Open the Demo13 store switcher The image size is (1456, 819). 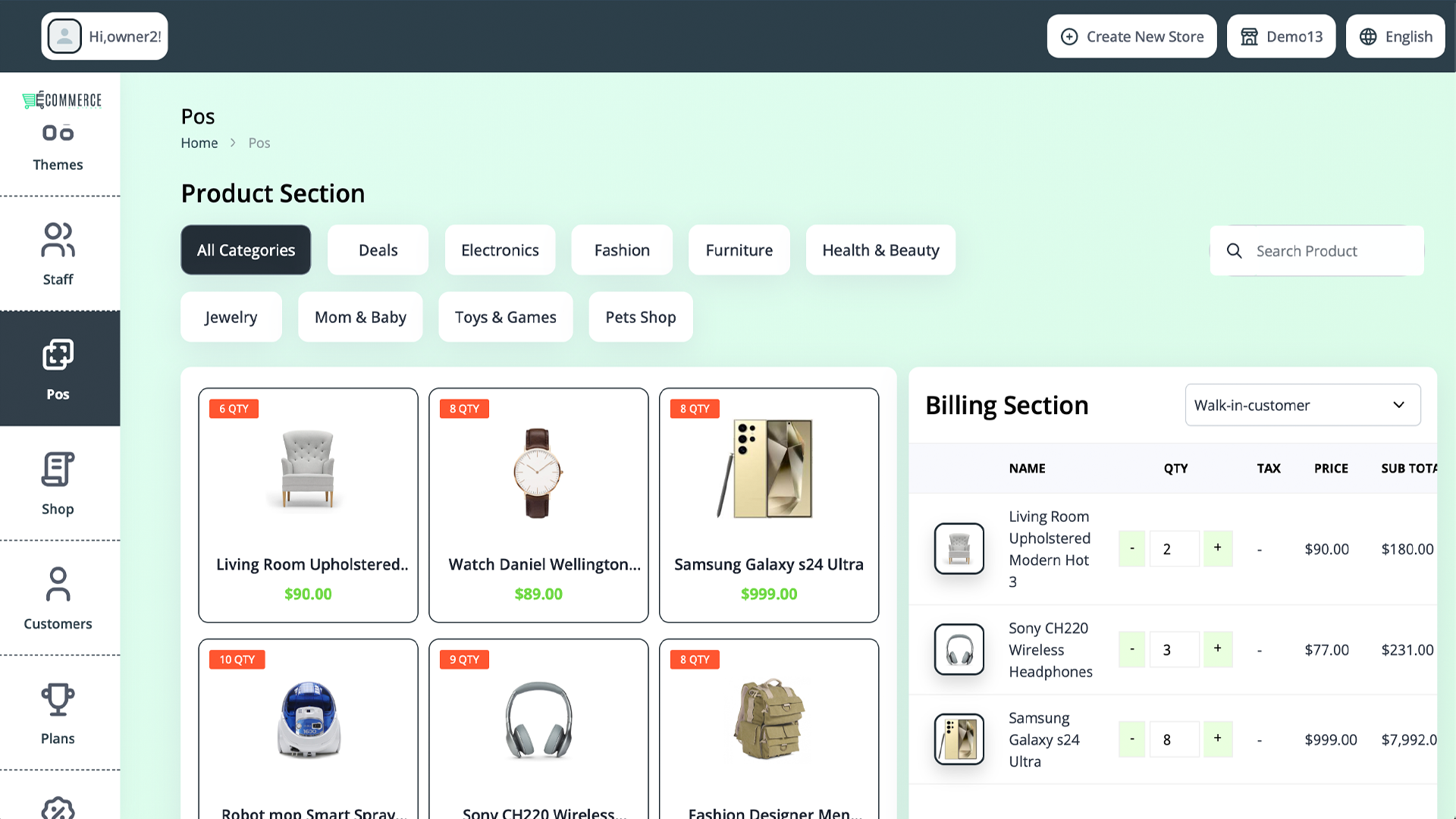[1282, 36]
